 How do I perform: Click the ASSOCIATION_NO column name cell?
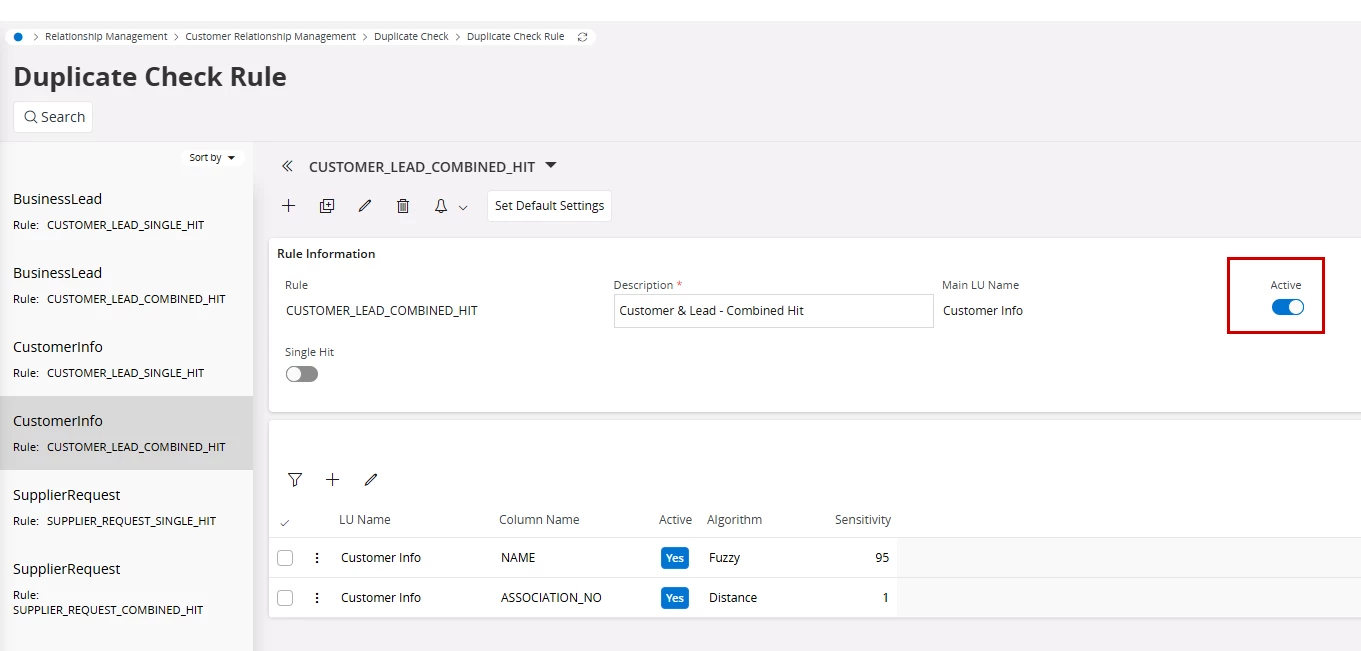pos(551,598)
